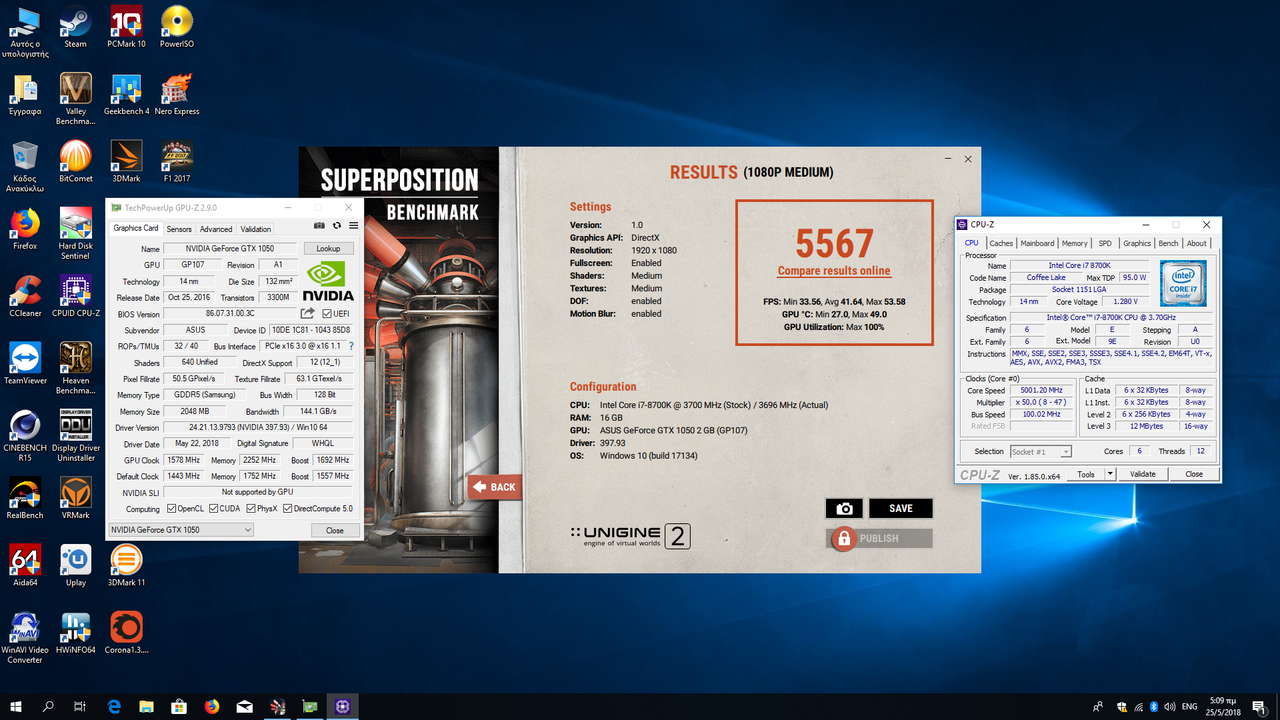Open the Corona benchmark desktop icon
The height and width of the screenshot is (720, 1280).
pos(126,632)
